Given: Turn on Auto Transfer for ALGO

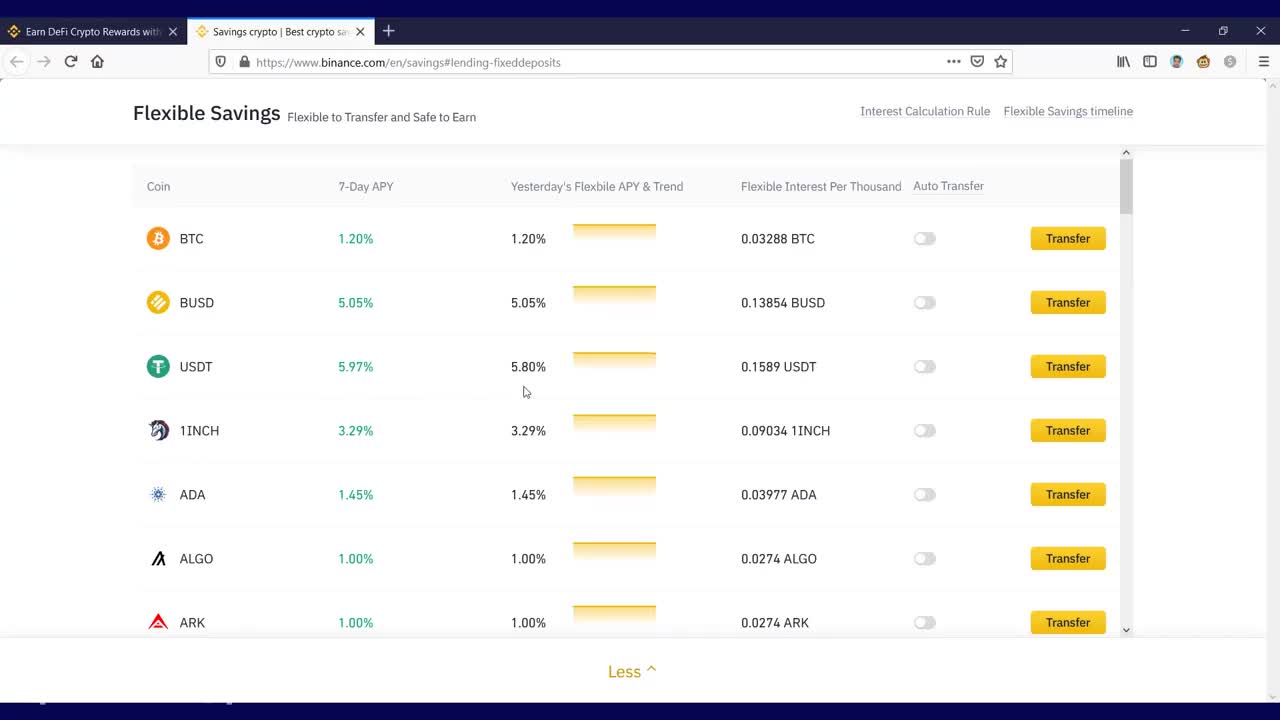Looking at the screenshot, I should tap(924, 558).
